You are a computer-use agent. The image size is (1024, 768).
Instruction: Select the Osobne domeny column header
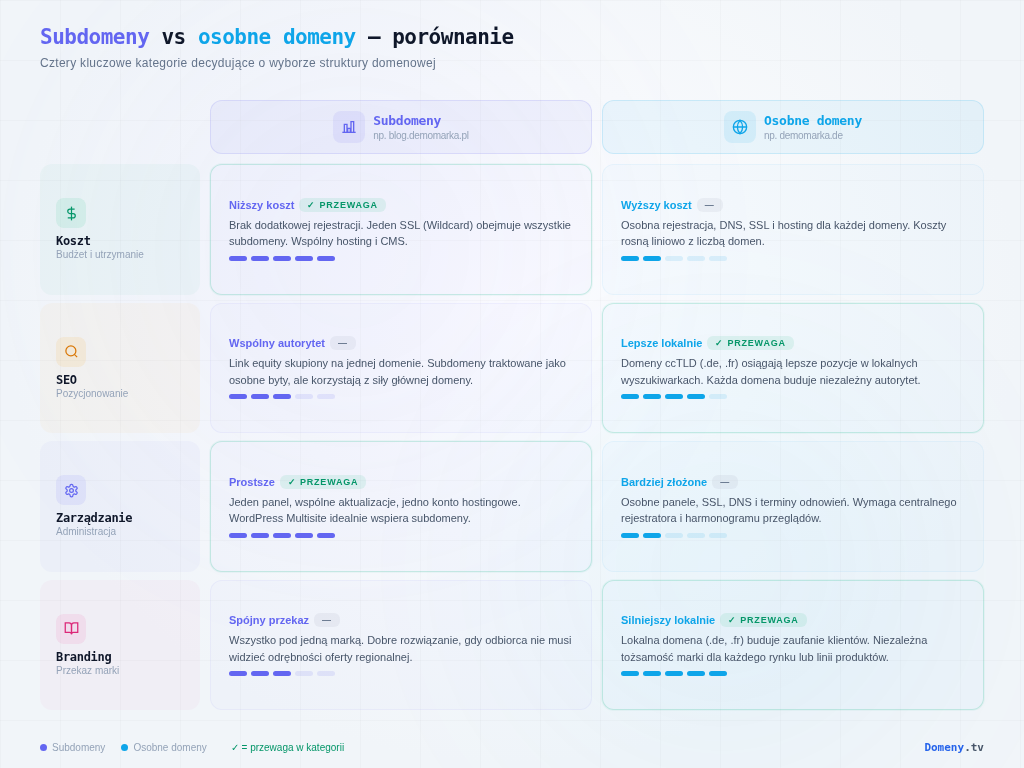click(x=793, y=127)
